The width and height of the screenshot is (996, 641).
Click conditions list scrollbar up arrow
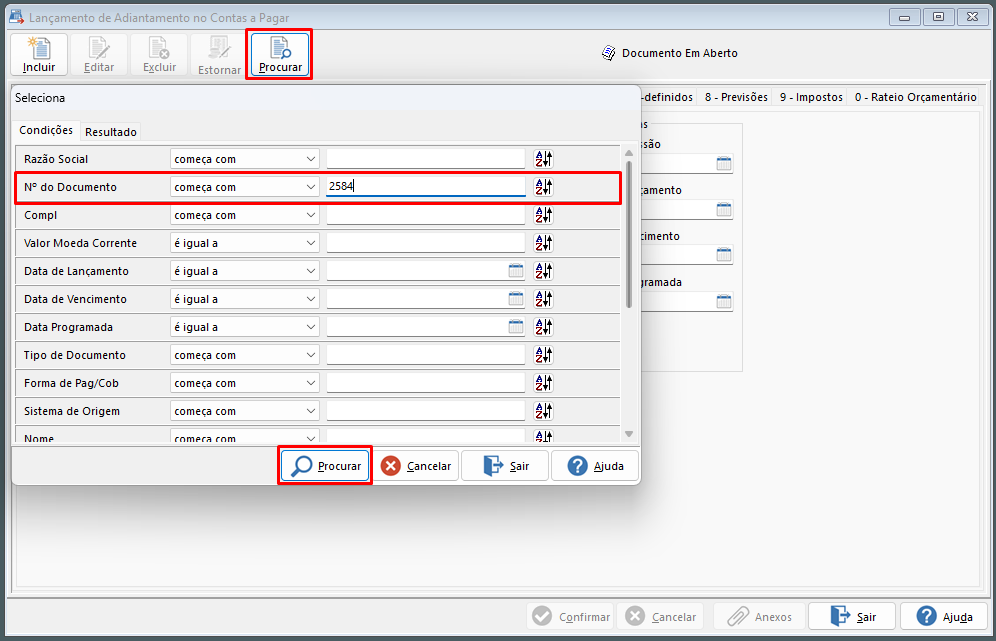click(x=629, y=152)
